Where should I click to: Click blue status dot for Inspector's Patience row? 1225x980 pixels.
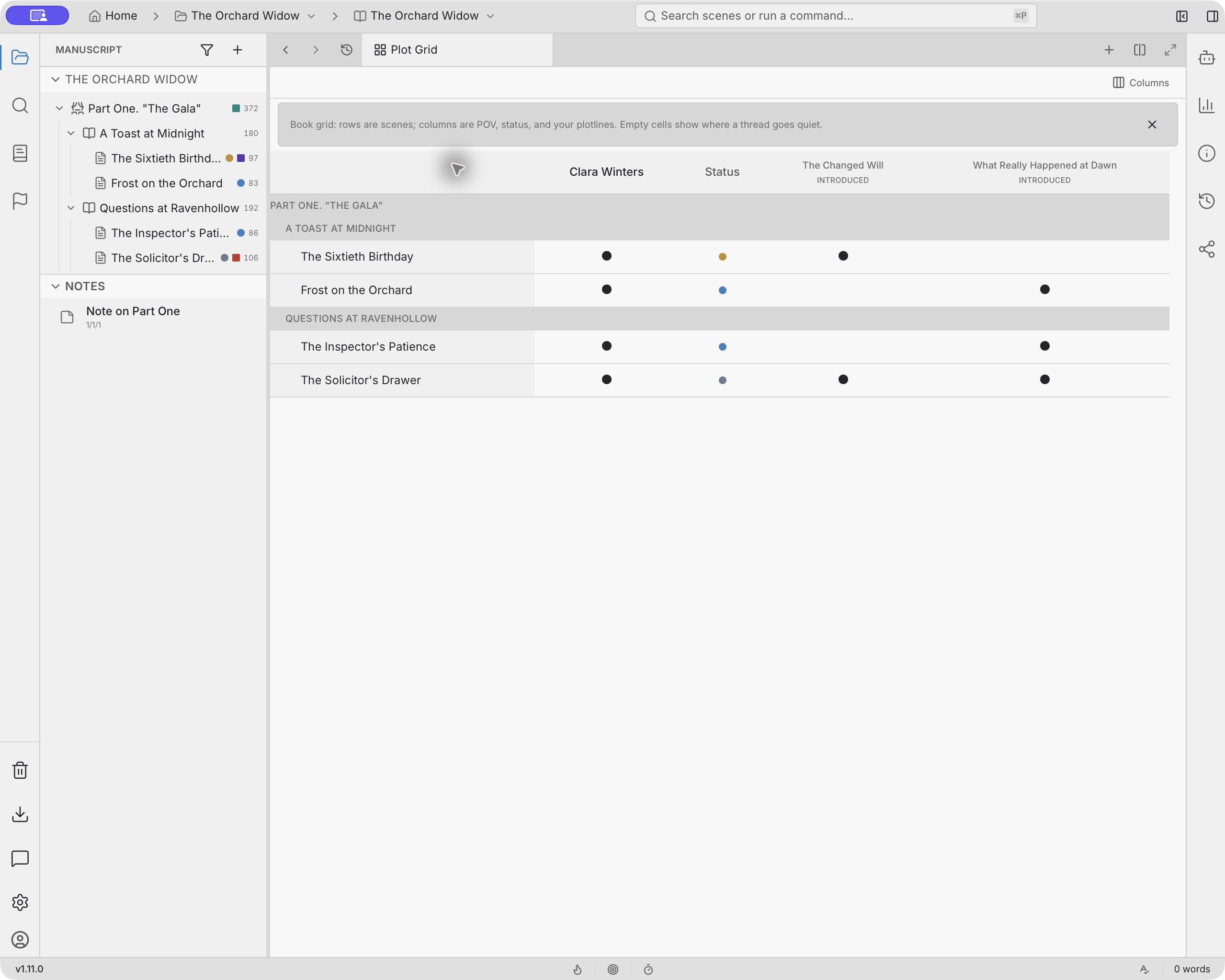(722, 346)
